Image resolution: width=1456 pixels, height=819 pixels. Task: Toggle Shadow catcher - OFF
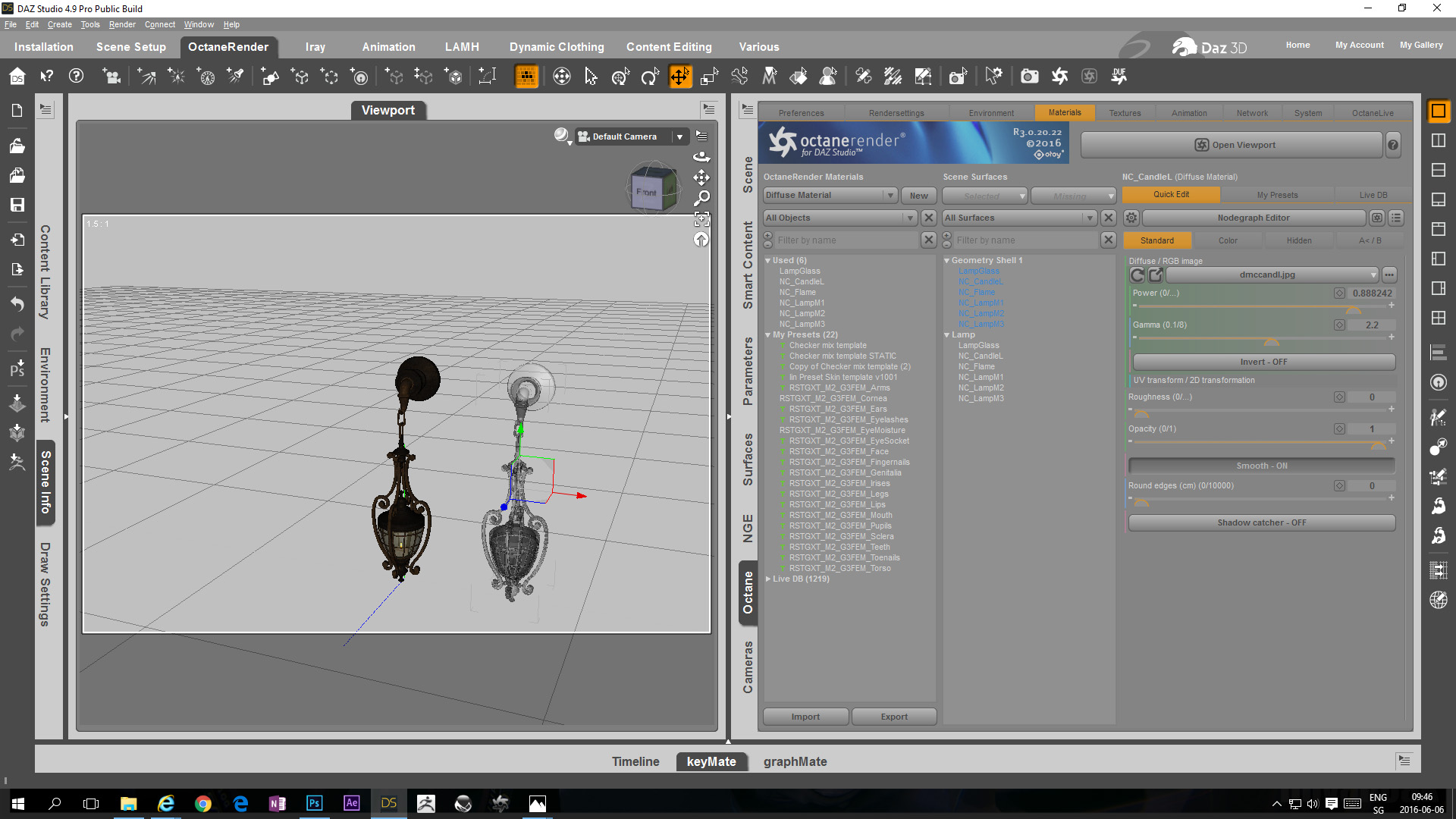point(1261,522)
